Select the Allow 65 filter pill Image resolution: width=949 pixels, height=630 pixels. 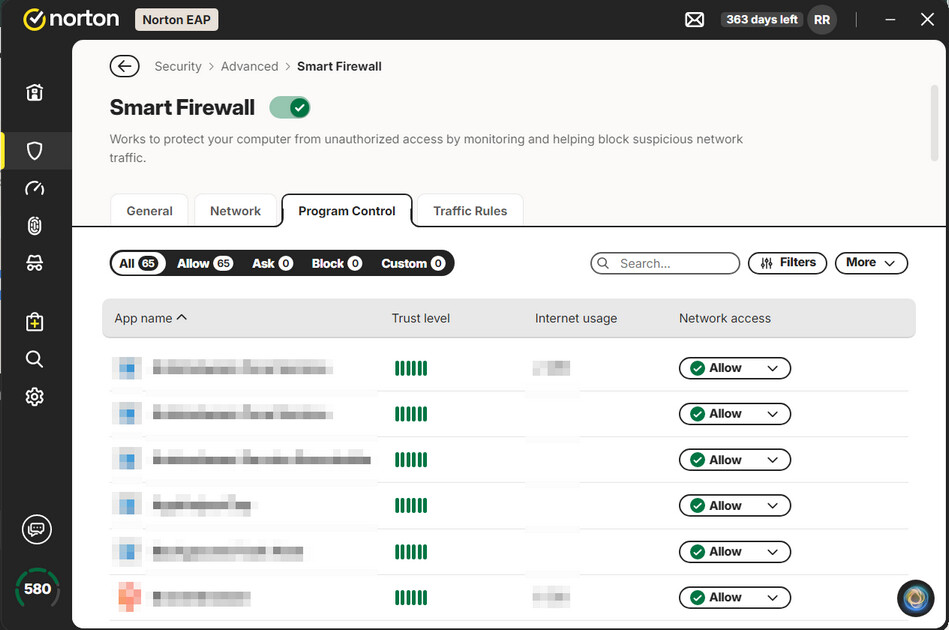(205, 263)
